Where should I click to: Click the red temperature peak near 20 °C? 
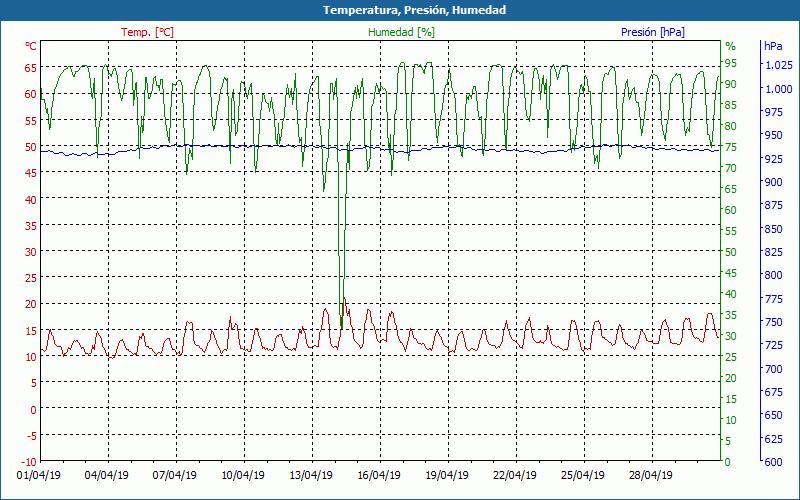(345, 298)
